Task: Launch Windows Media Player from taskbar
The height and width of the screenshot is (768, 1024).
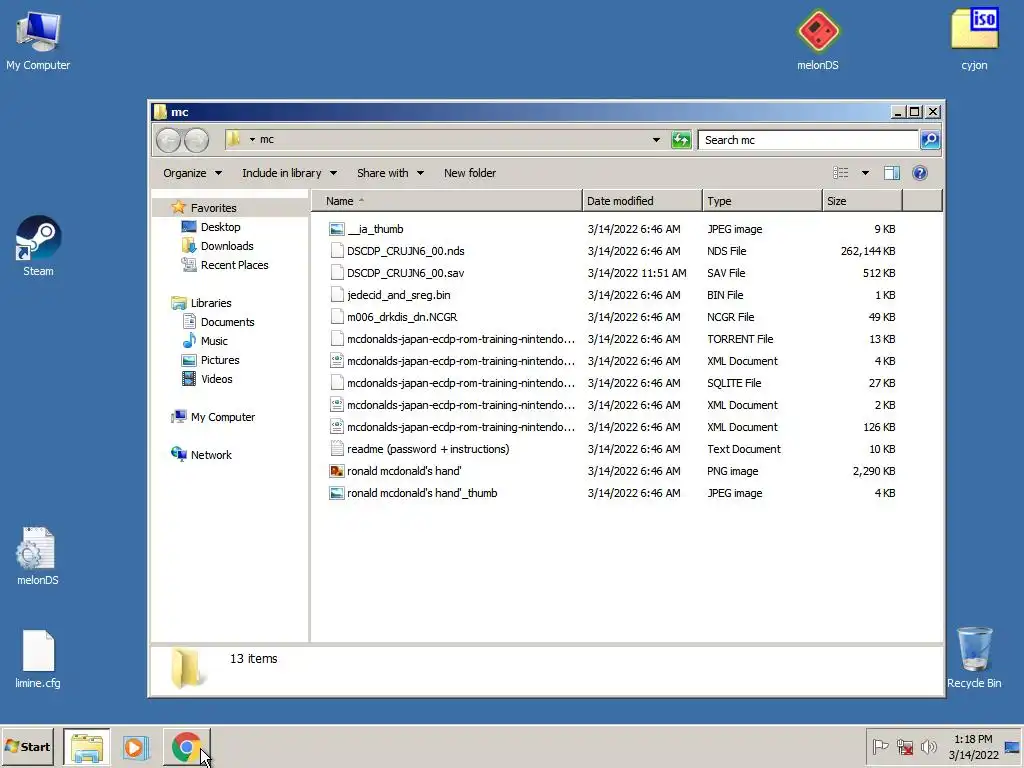Action: click(136, 747)
